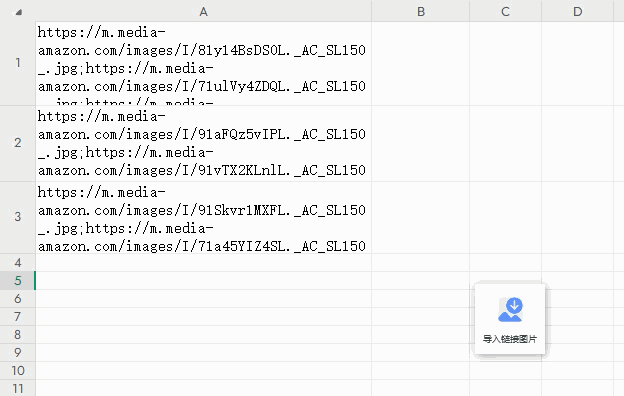Click the import link images icon
The image size is (624, 396).
510,309
